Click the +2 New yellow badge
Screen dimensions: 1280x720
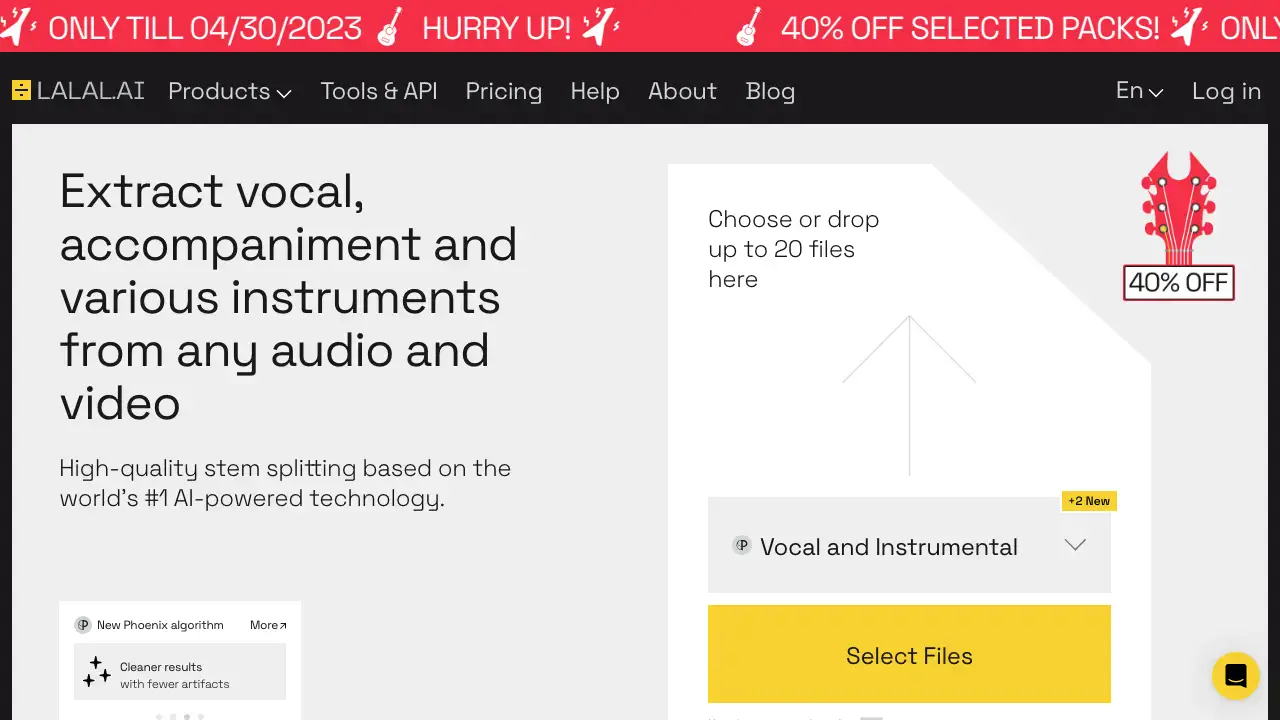pos(1089,501)
